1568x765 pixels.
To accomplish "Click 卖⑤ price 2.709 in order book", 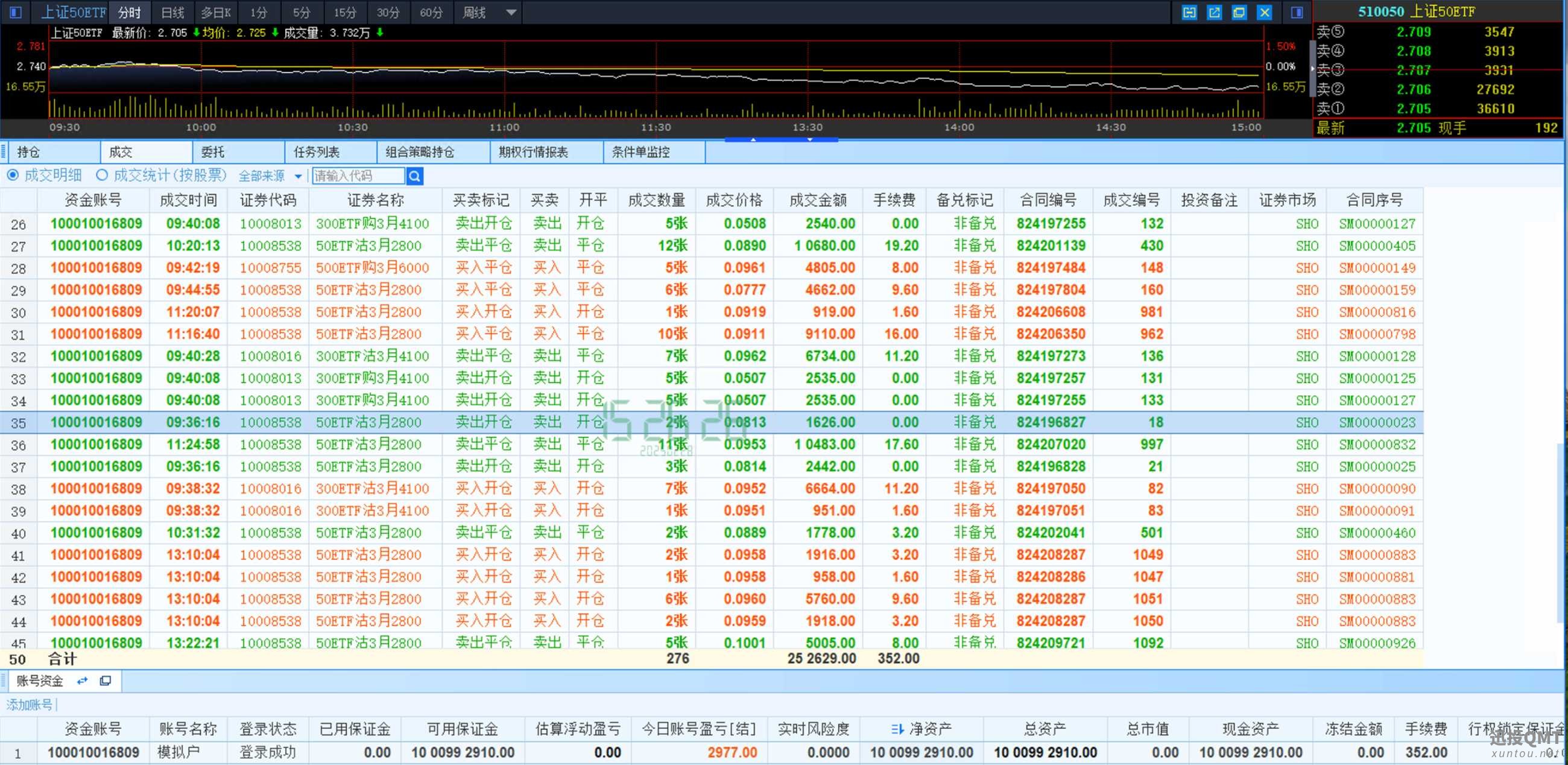I will tap(1414, 33).
